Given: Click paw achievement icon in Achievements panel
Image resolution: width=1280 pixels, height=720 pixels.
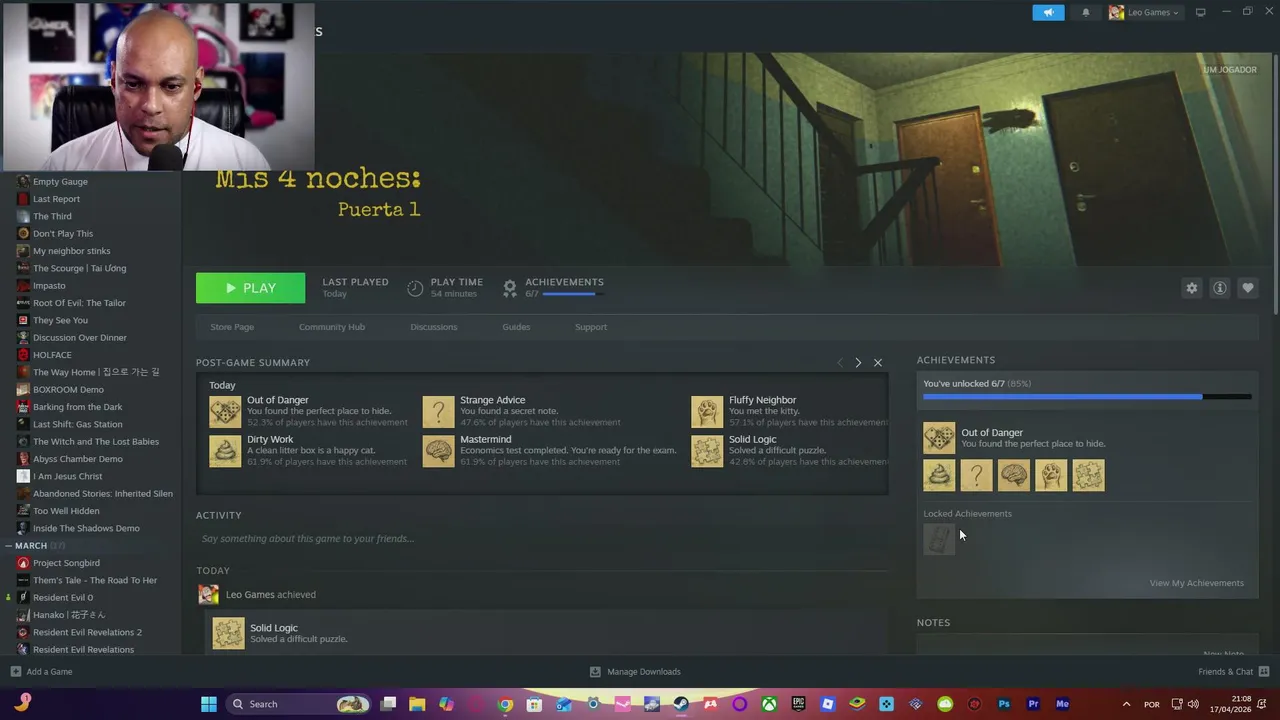Looking at the screenshot, I should (x=1051, y=475).
